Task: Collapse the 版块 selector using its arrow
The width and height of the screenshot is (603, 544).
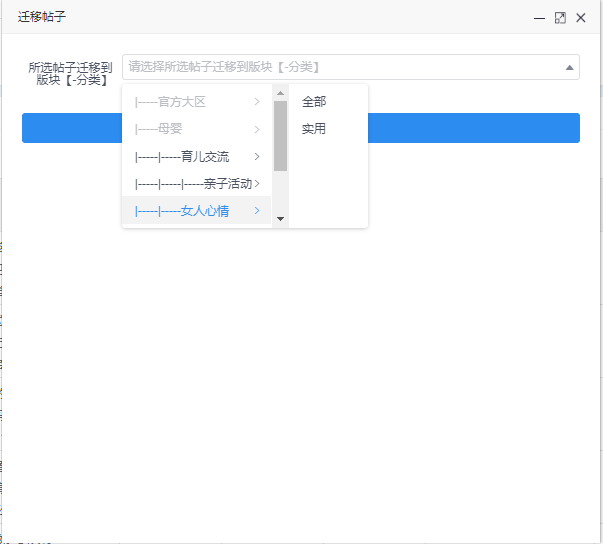Action: [570, 68]
